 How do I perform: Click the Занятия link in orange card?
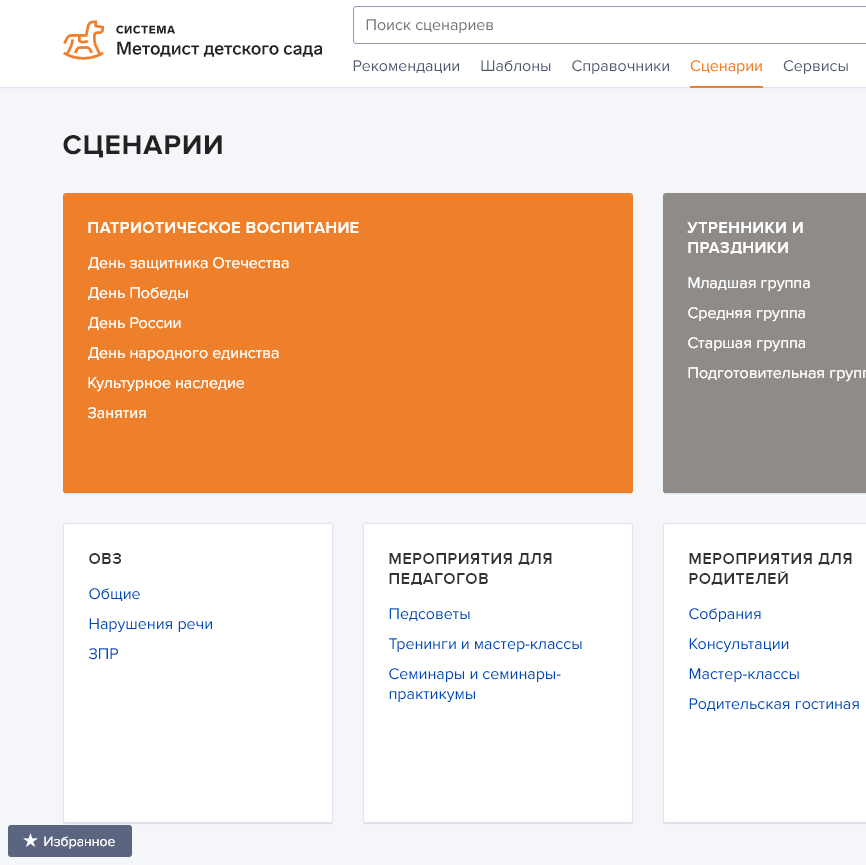(117, 413)
